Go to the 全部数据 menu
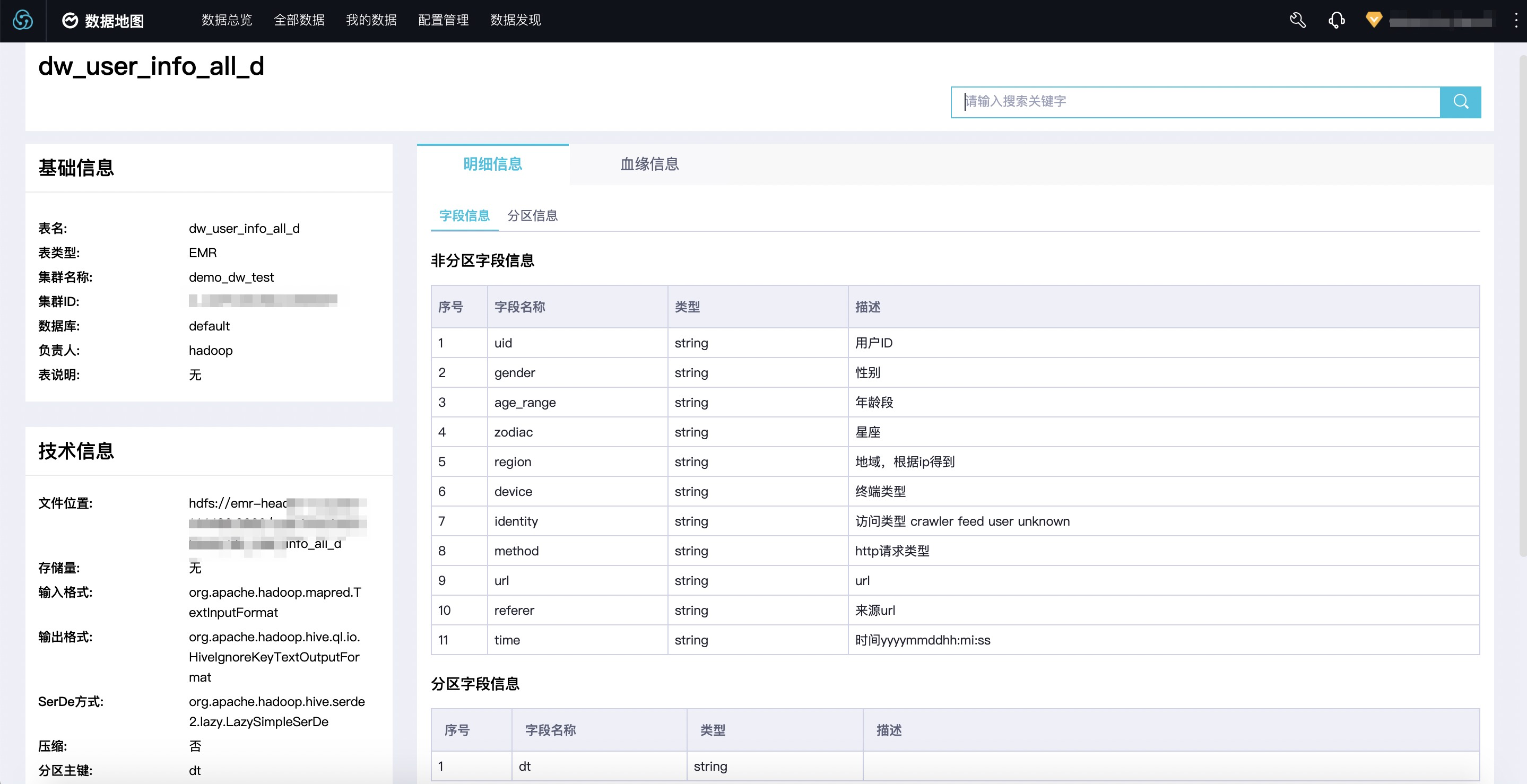Image resolution: width=1527 pixels, height=784 pixels. pyautogui.click(x=299, y=20)
